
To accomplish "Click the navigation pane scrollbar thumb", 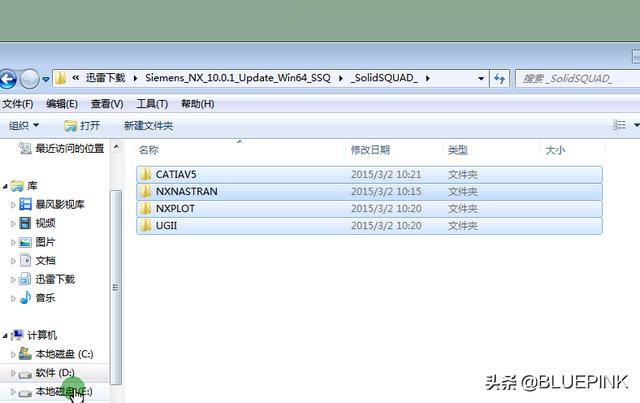I will 116,287.
